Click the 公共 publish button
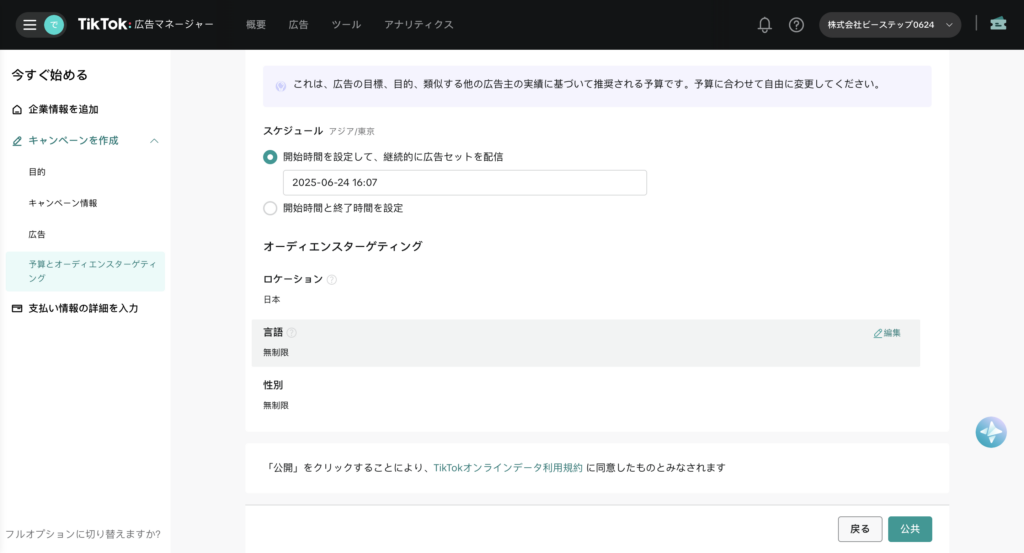Screen dimensions: 1024x553 click(x=910, y=529)
